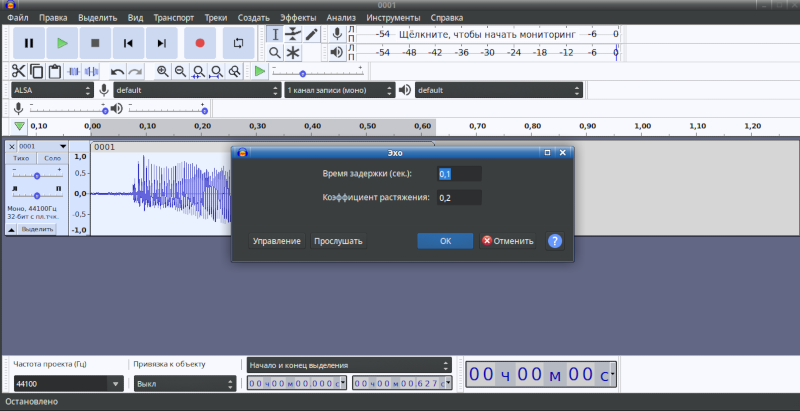Toggle the loop playback button
This screenshot has height=411, width=800.
pos(238,43)
